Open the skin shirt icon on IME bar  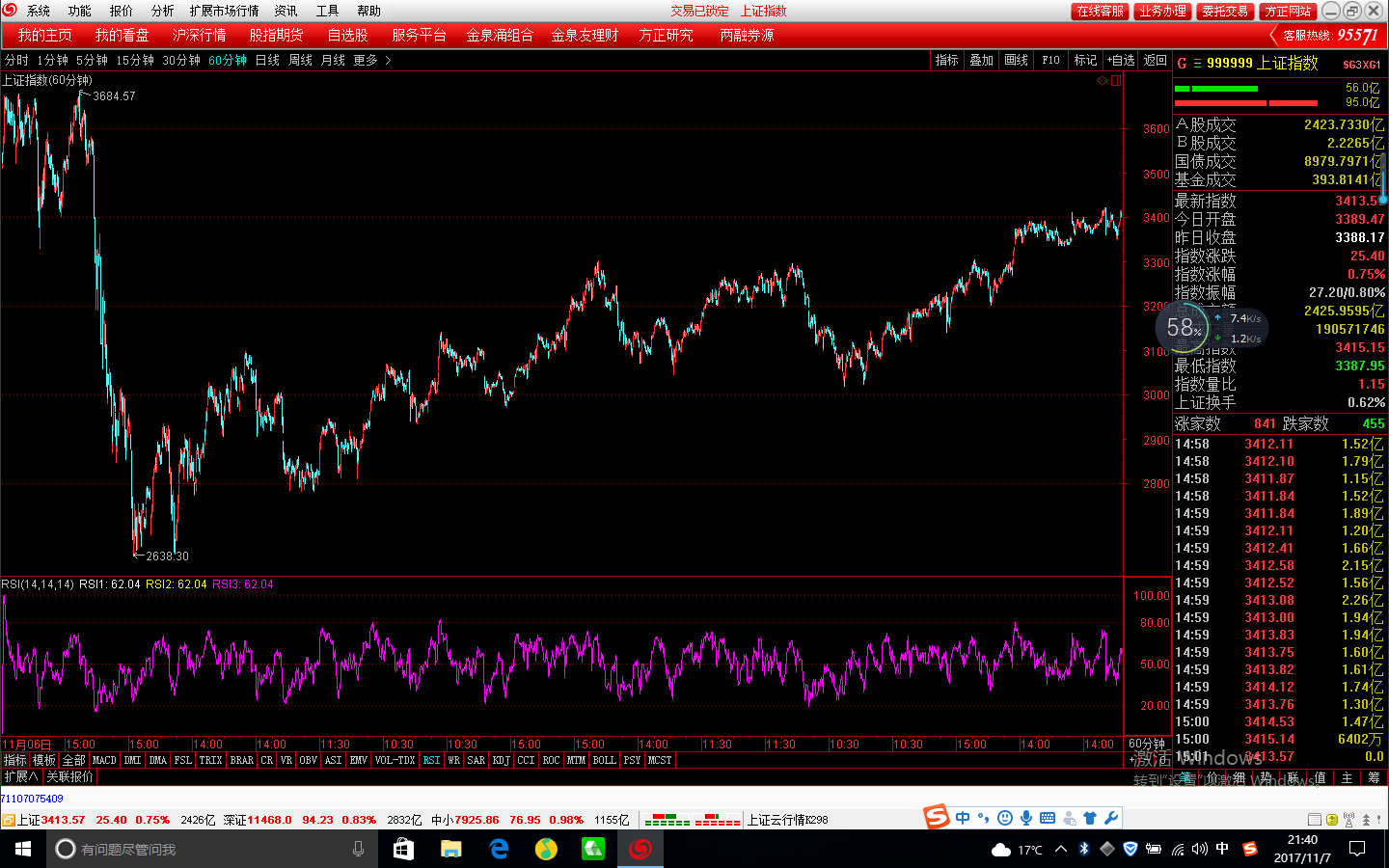(x=1090, y=818)
